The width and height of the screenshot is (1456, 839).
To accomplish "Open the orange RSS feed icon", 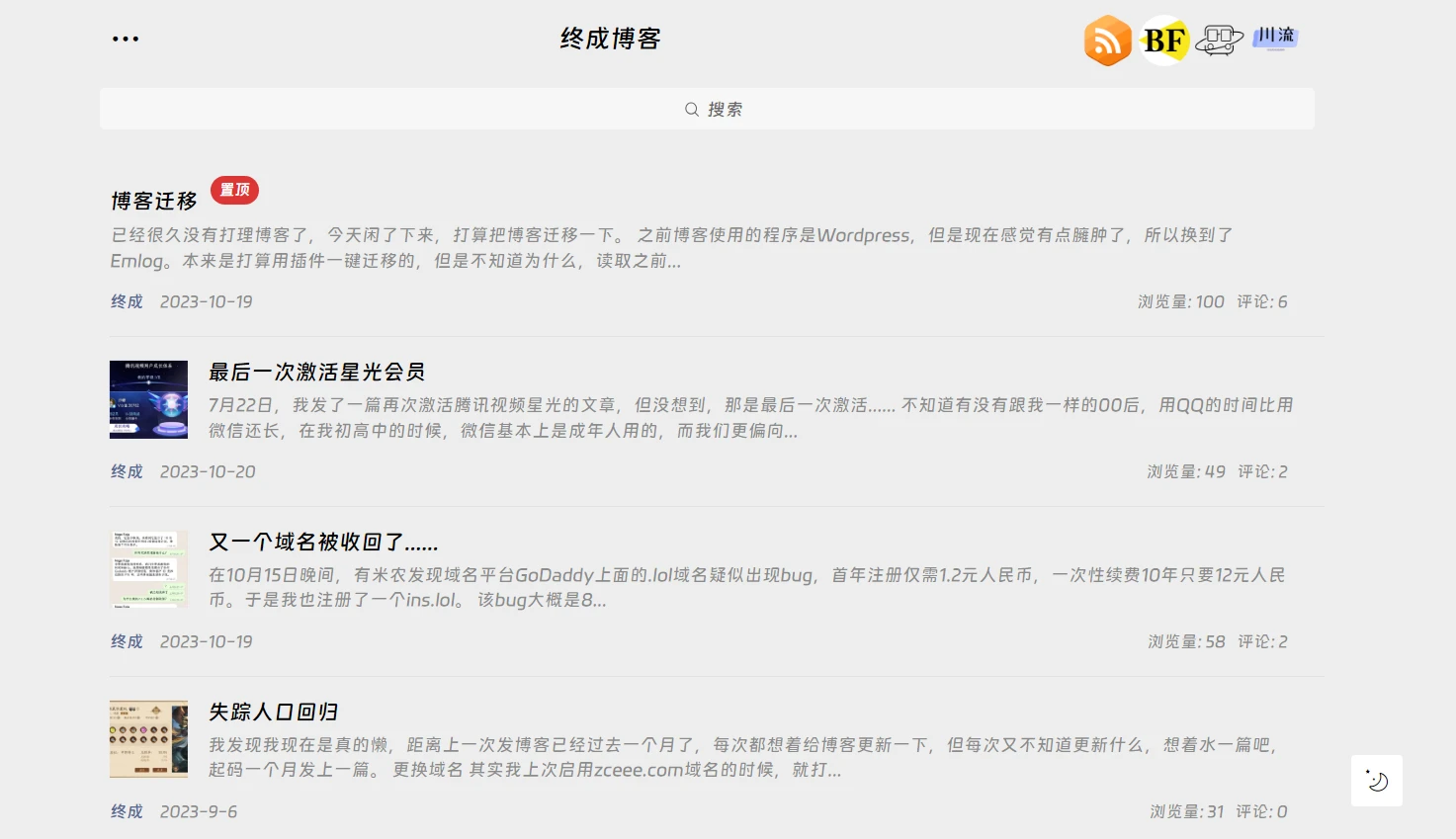I will click(1107, 41).
